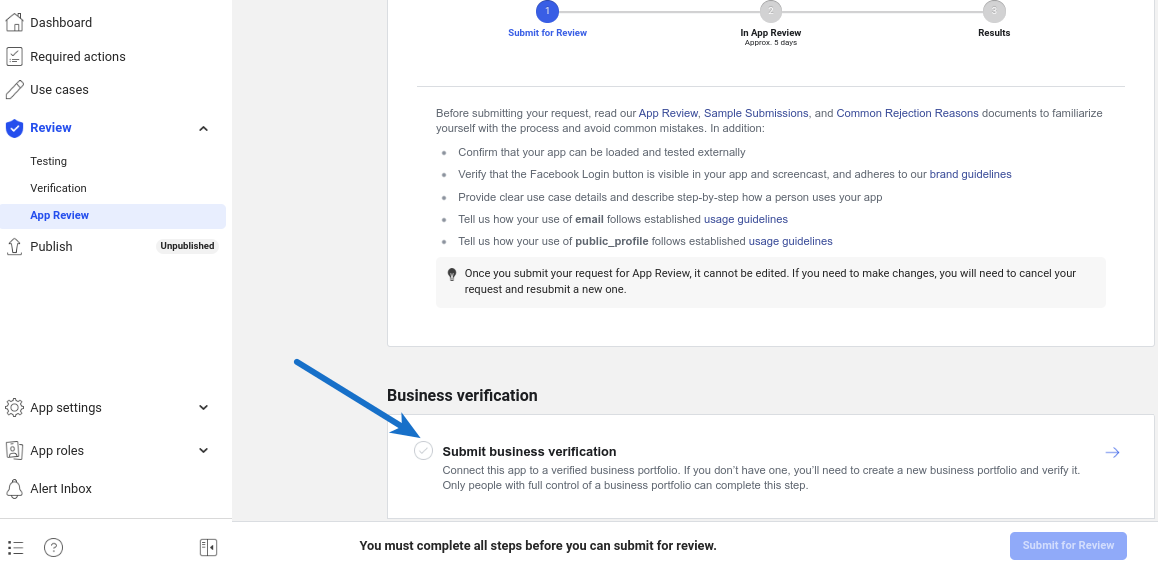The width and height of the screenshot is (1158, 569).
Task: Expand the App settings menu
Action: [x=204, y=408]
